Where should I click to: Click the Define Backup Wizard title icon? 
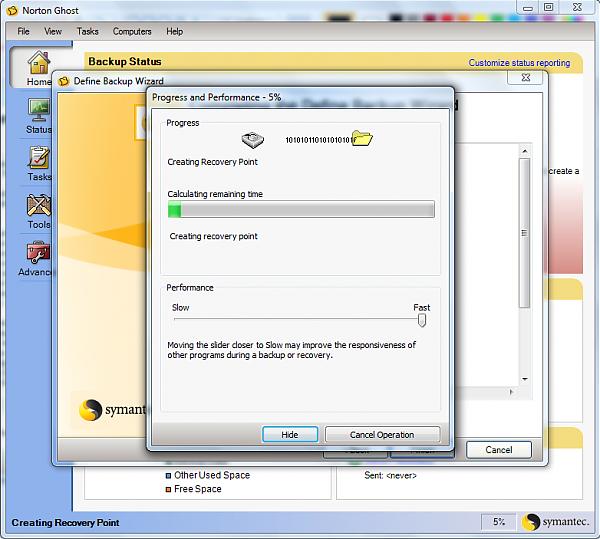tap(64, 81)
